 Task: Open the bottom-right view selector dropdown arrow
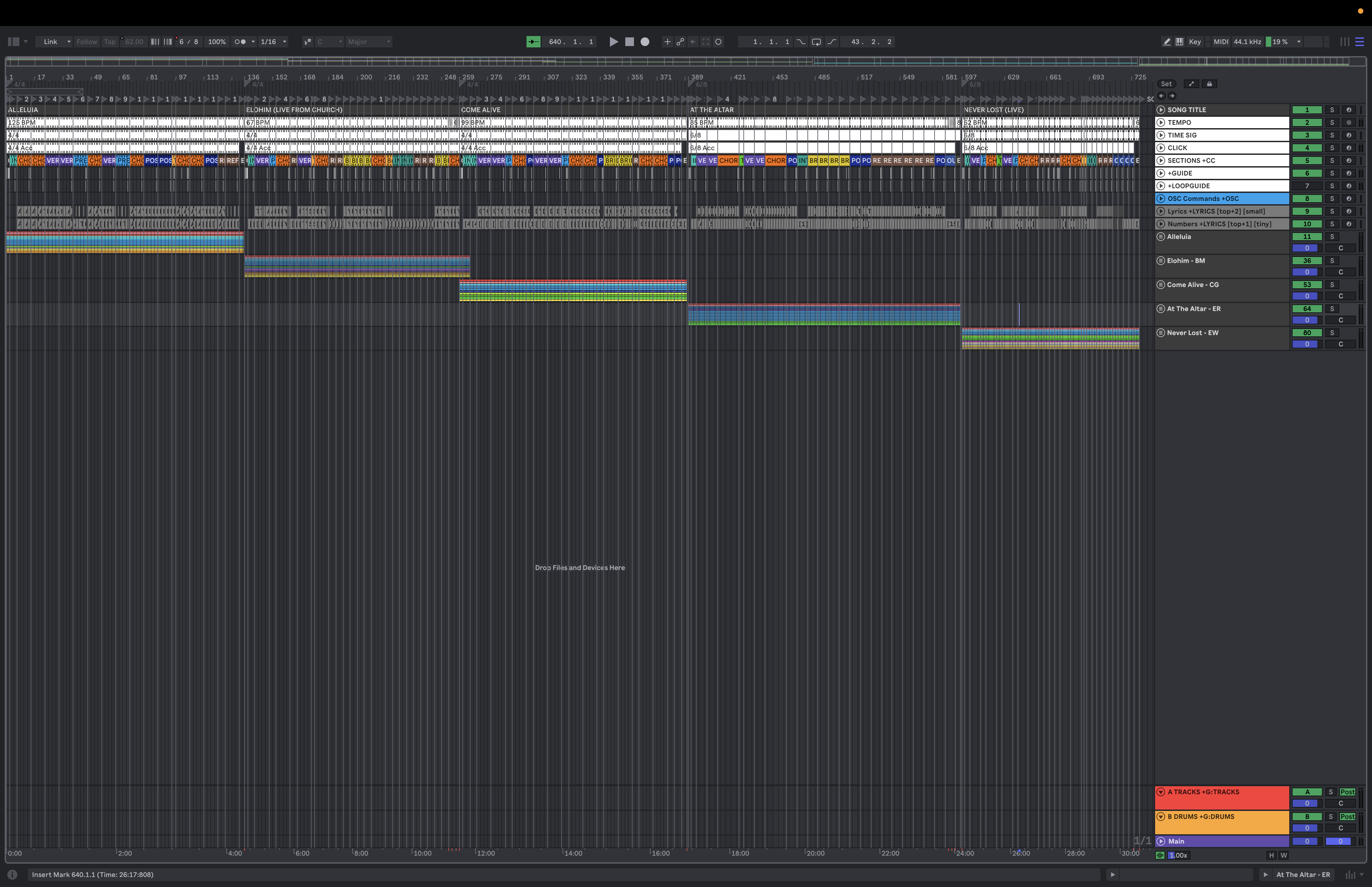coord(1362,874)
